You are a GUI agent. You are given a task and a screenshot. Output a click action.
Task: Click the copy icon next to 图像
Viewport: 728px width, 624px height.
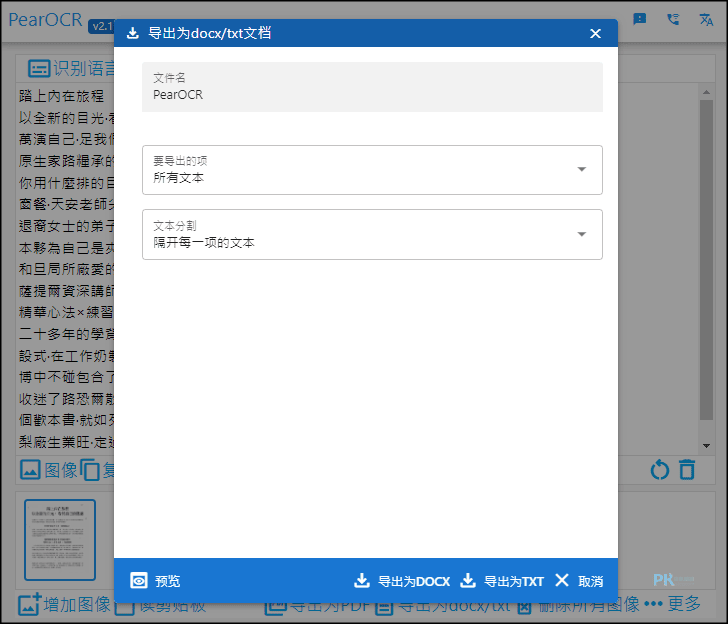click(x=90, y=470)
